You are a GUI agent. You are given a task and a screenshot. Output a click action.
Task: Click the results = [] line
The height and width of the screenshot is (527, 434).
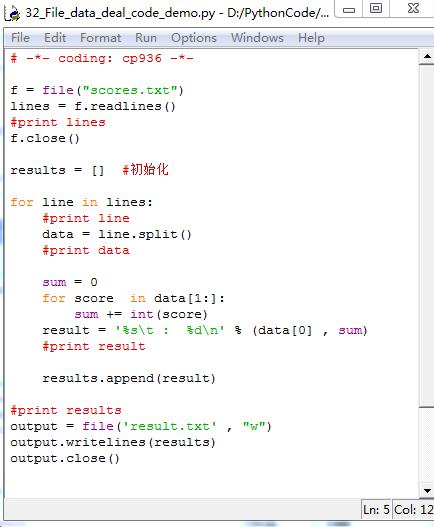(x=57, y=170)
